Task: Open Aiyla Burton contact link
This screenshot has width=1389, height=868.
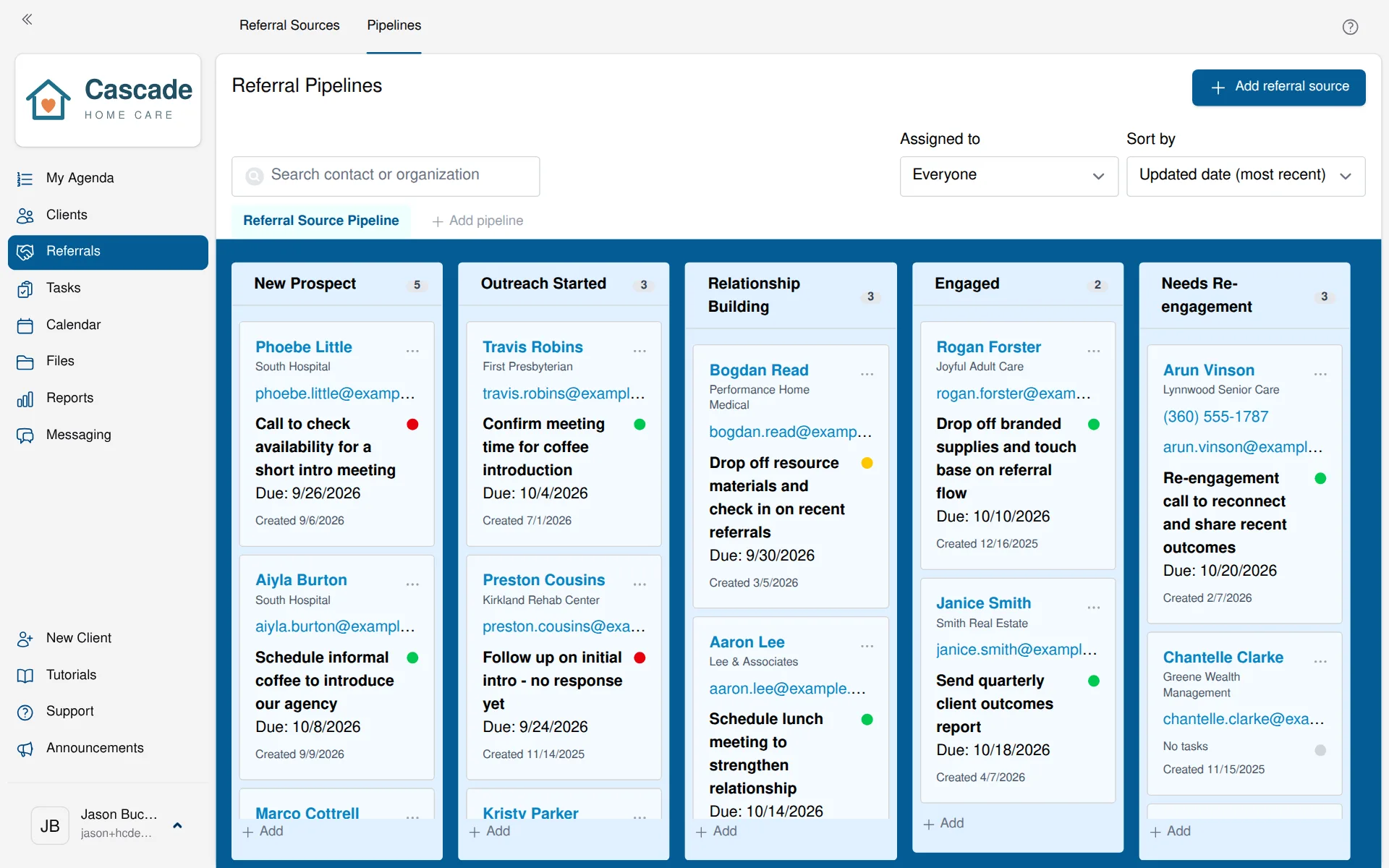Action: coord(301,580)
